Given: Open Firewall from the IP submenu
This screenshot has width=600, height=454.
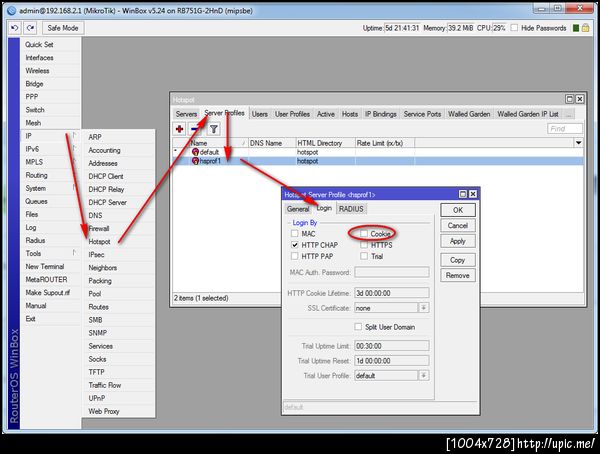Looking at the screenshot, I should [x=99, y=229].
